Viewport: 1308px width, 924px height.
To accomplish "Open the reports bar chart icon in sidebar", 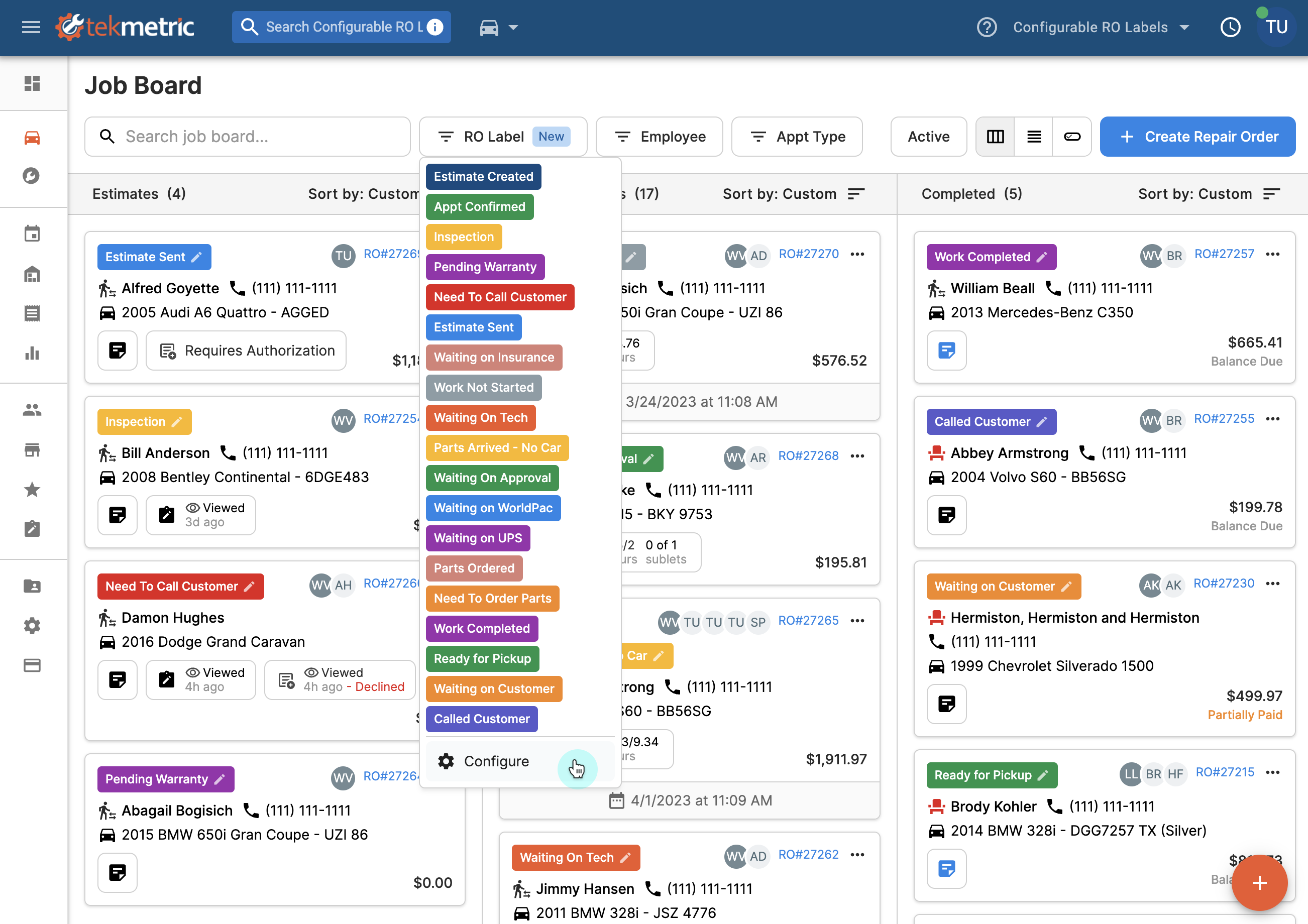I will [x=32, y=353].
